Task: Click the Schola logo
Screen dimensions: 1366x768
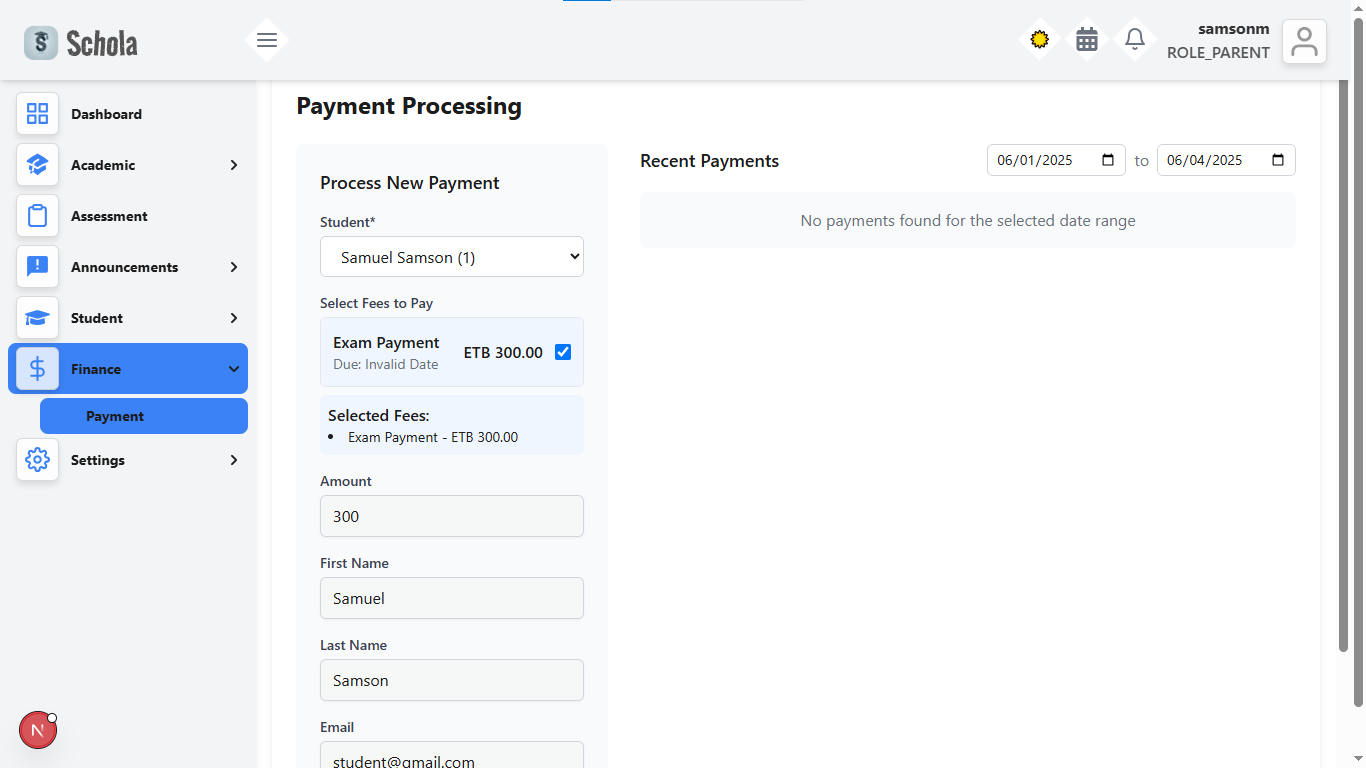Action: coord(80,42)
